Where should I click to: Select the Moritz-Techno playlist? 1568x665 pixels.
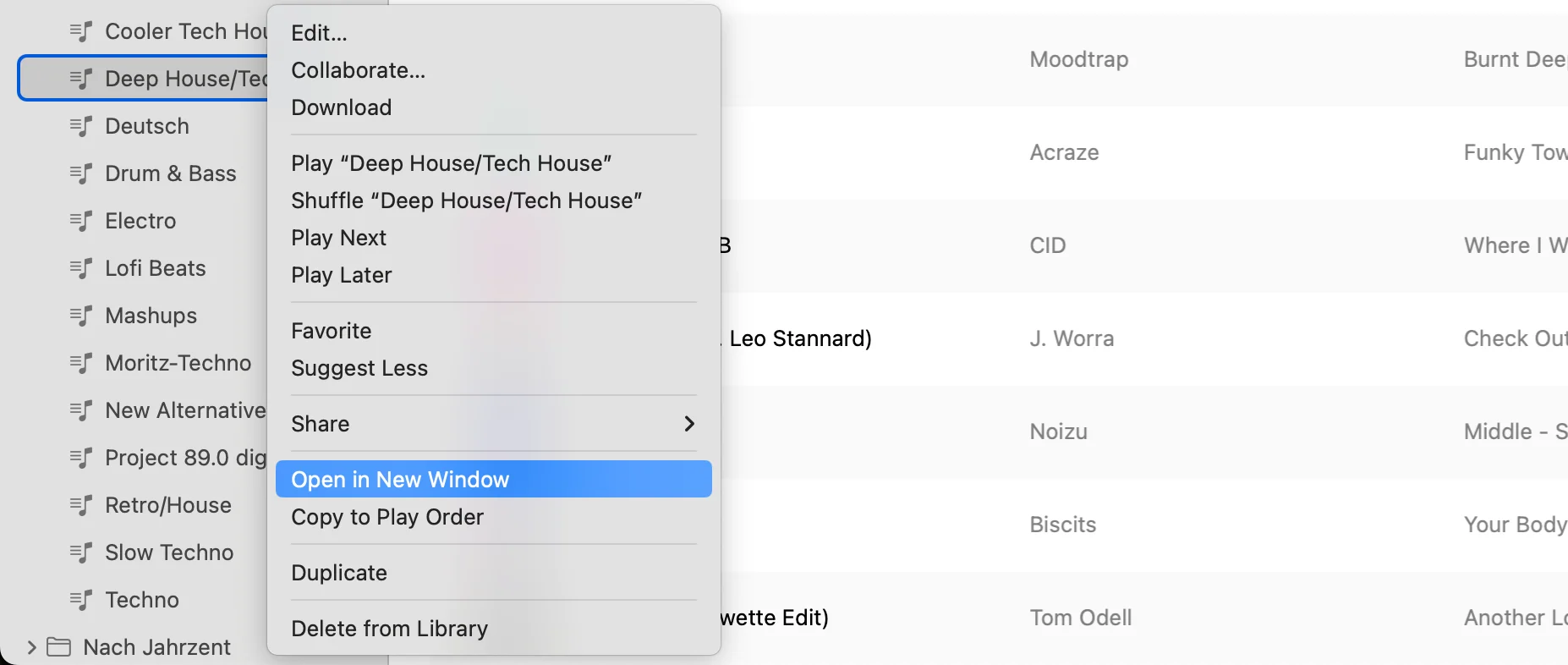point(178,363)
